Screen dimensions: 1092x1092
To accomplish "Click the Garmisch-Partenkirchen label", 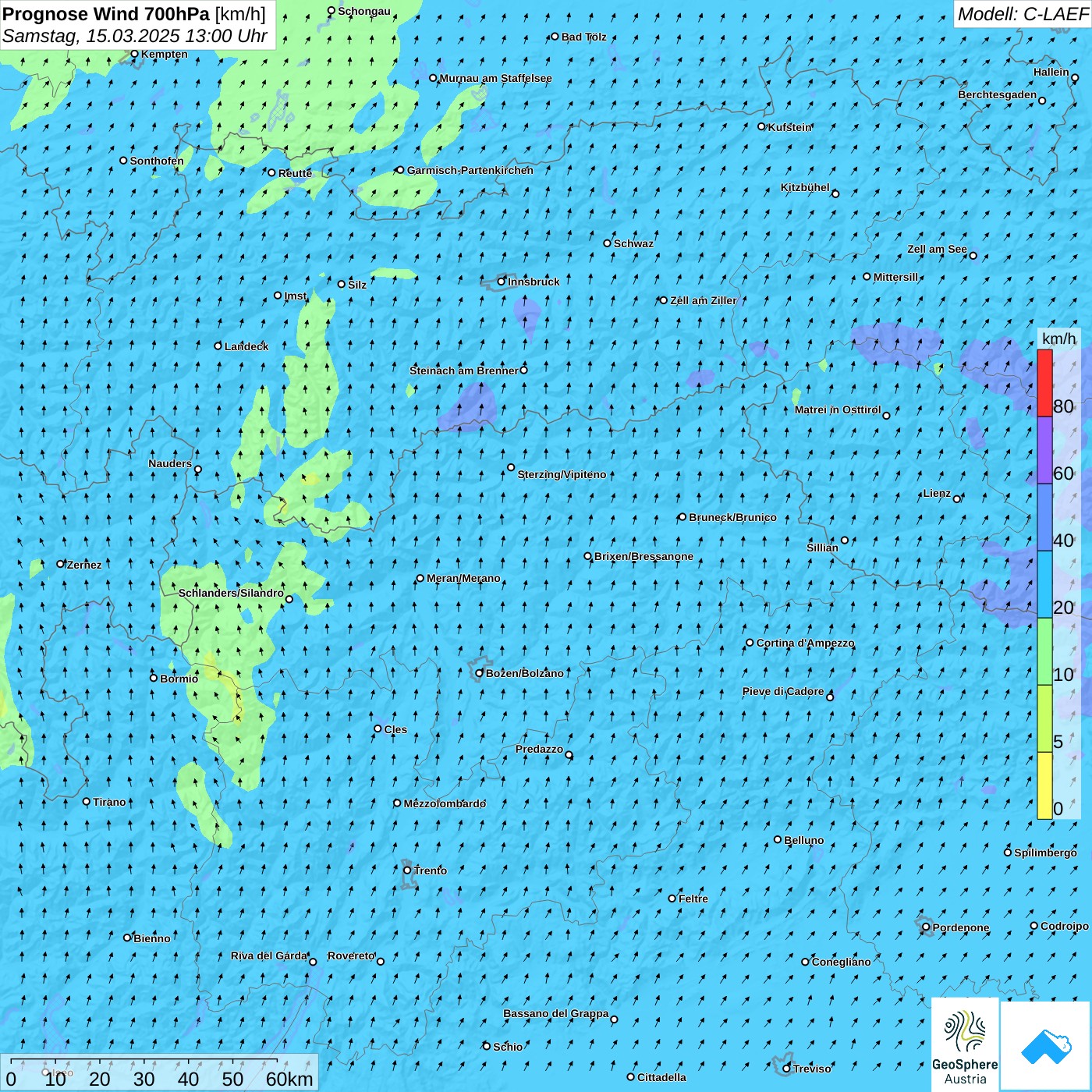I will coord(470,170).
